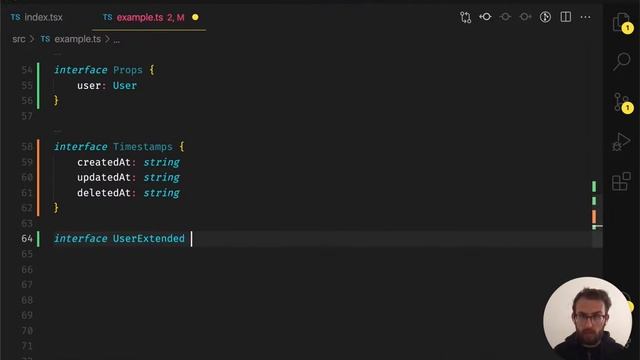The height and width of the screenshot is (360, 640).
Task: Click the go to previous change icon
Action: (x=485, y=17)
